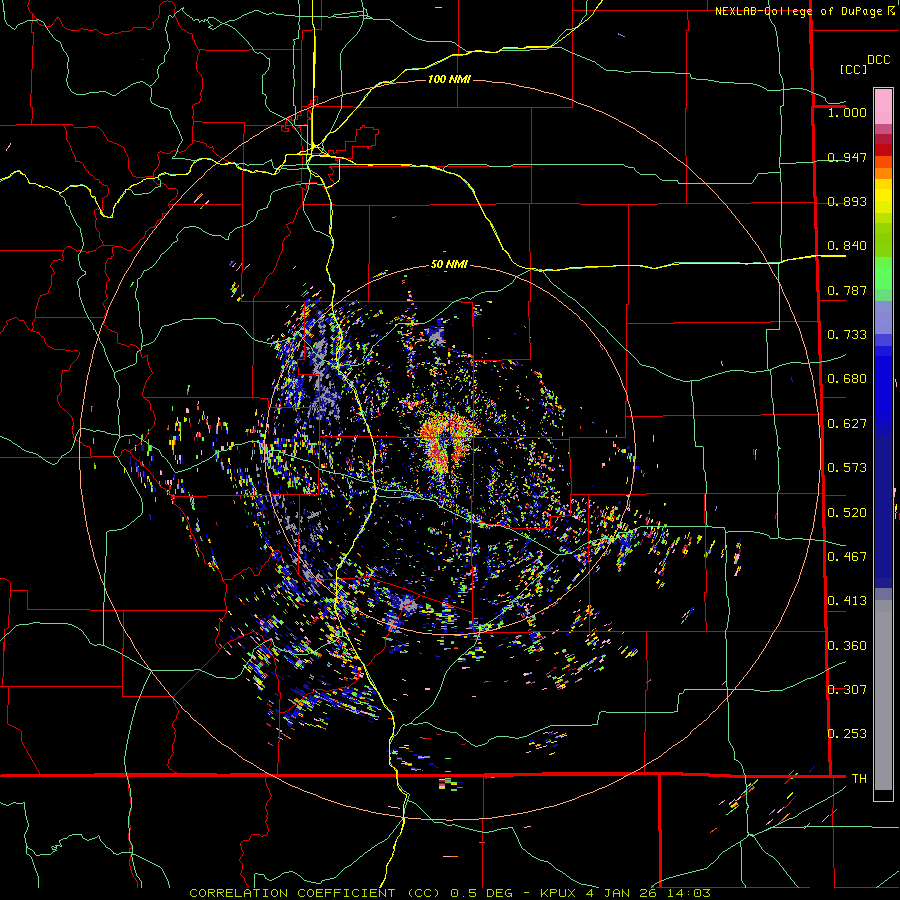This screenshot has height=900, width=900.
Task: Click the 0.627 scale value
Action: tap(847, 424)
